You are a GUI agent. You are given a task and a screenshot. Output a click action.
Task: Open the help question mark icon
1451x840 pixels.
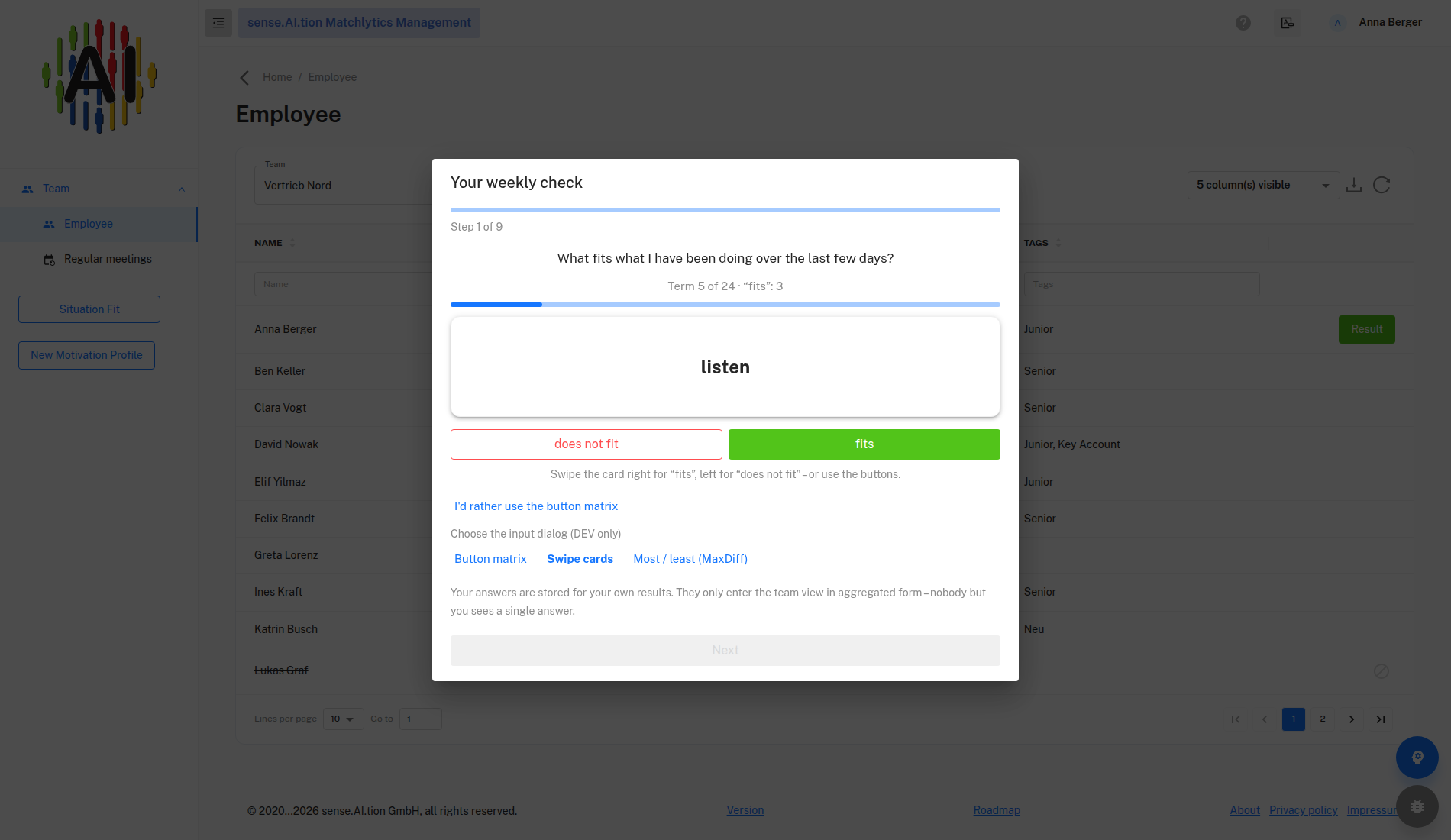click(1243, 23)
